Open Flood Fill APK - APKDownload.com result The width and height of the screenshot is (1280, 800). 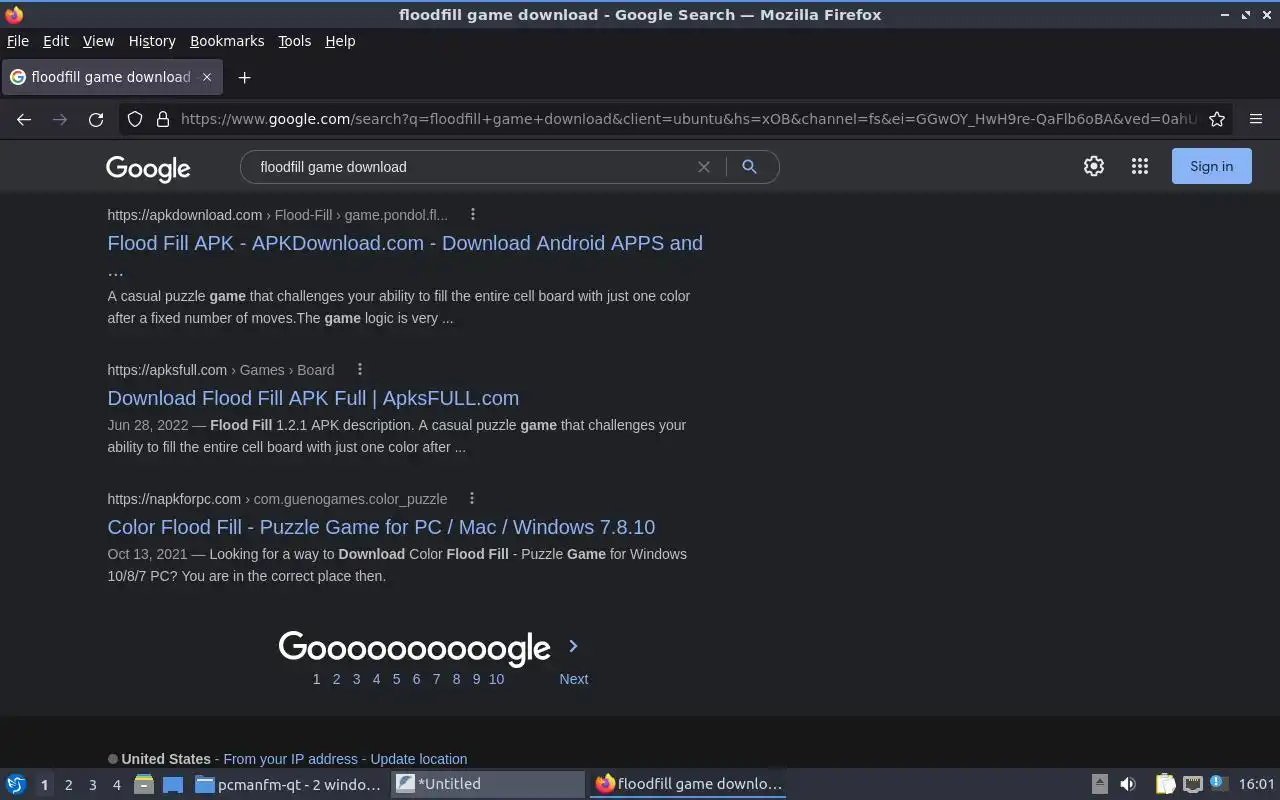[x=405, y=256]
